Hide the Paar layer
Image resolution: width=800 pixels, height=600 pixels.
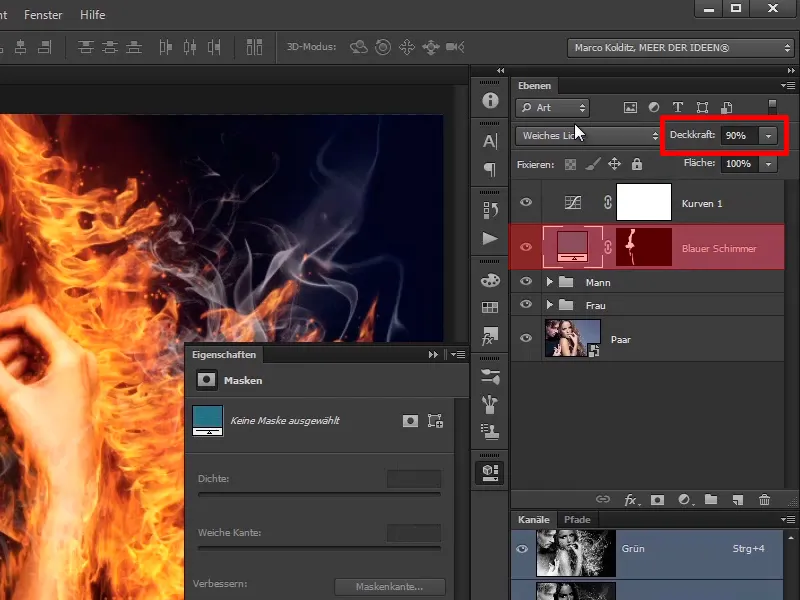pyautogui.click(x=526, y=338)
